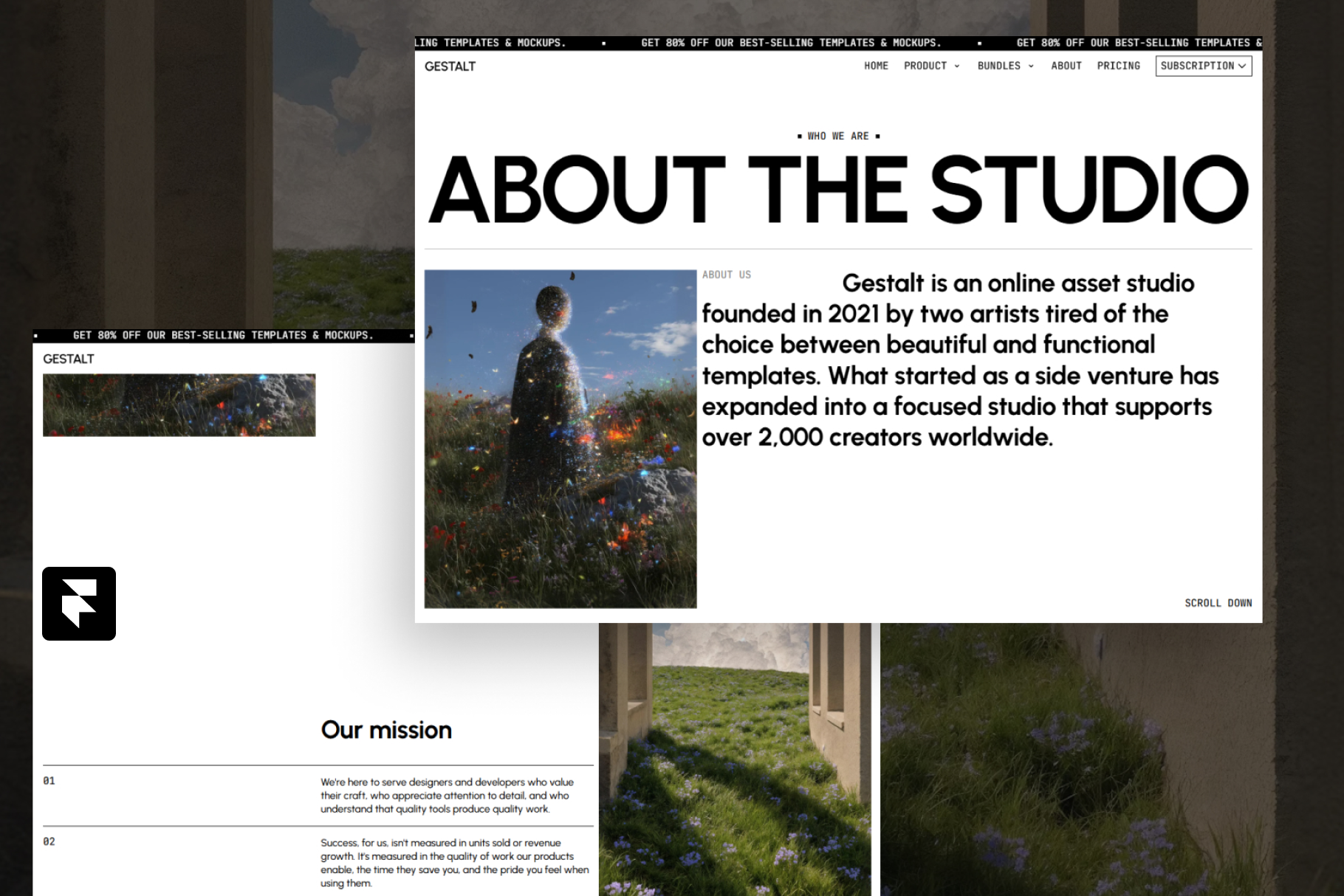Expand the BUNDLES nav menu

point(998,66)
